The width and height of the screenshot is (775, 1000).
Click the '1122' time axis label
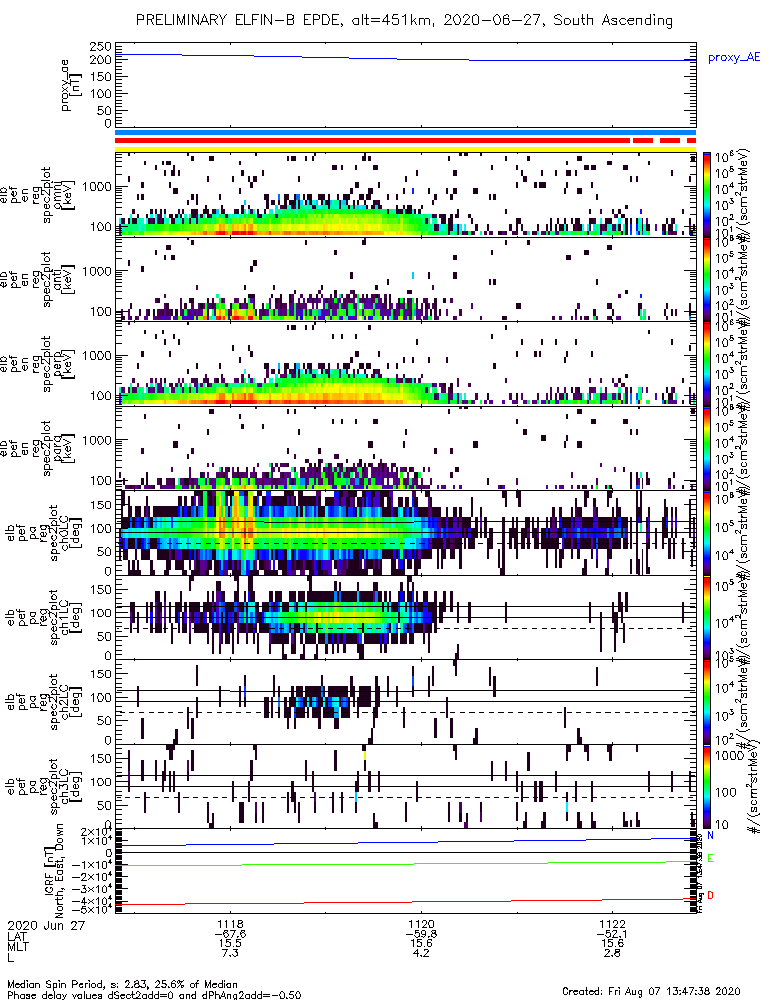612,924
